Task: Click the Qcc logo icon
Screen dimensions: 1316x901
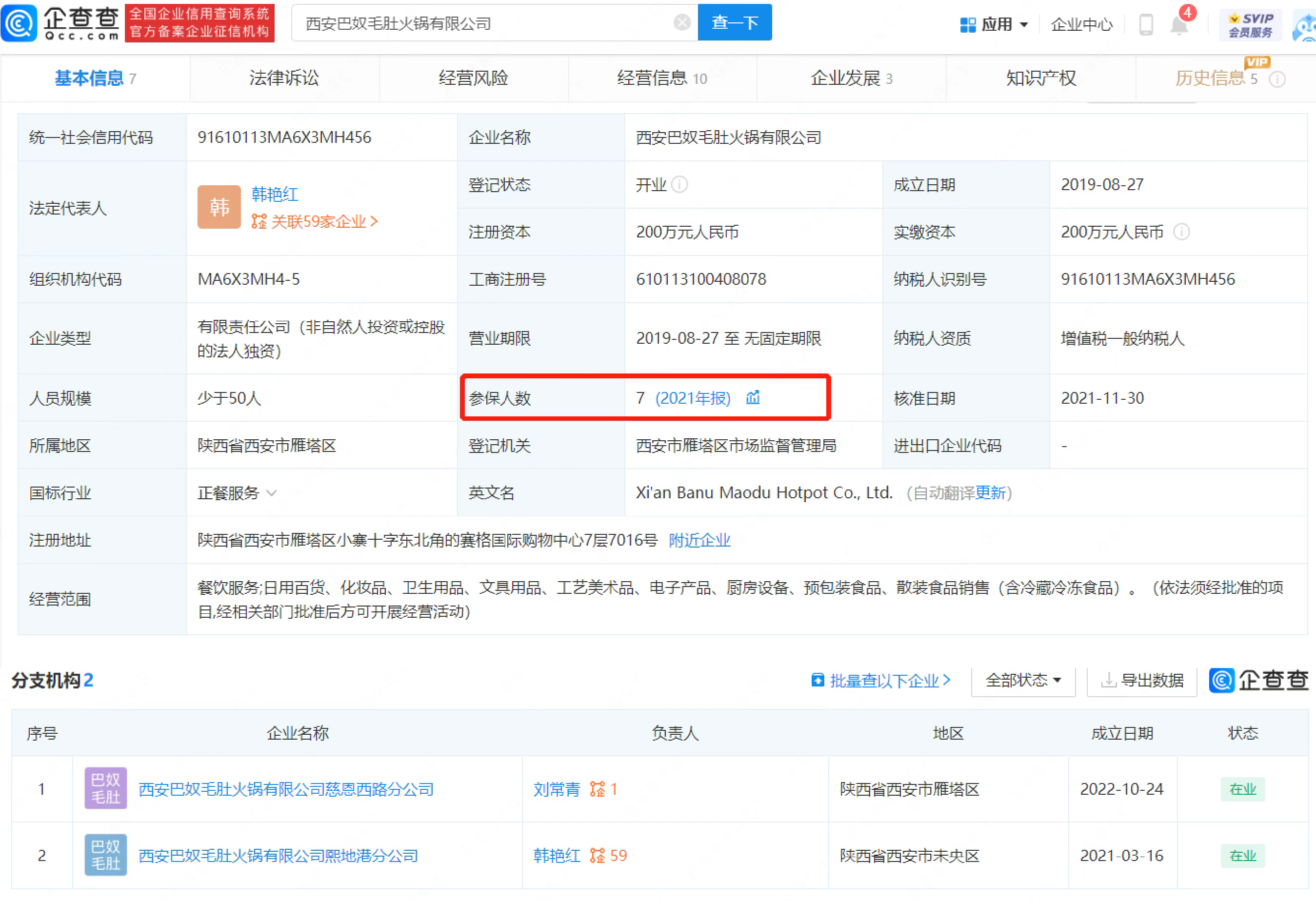Action: [19, 22]
